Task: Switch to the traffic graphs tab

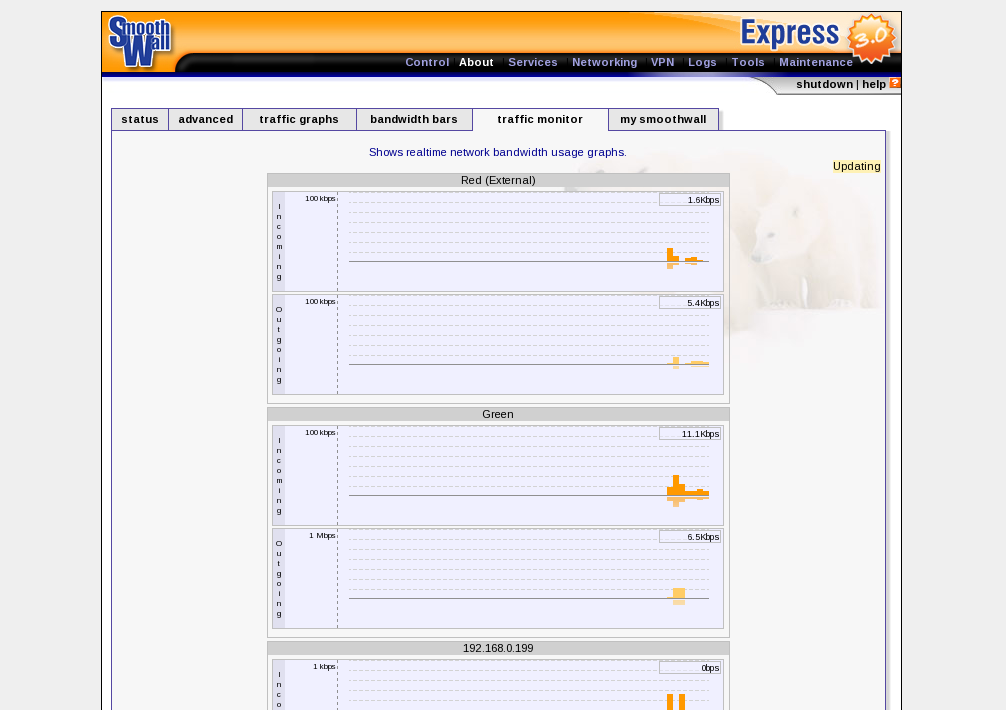Action: tap(299, 119)
